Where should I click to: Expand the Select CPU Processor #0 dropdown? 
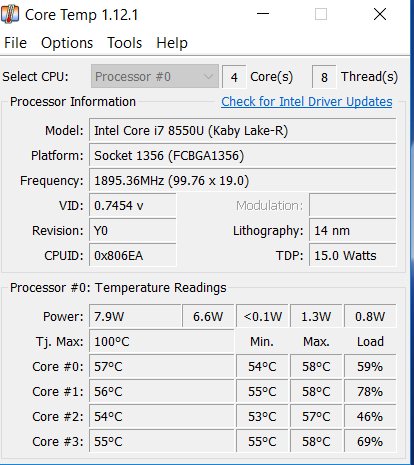click(x=155, y=77)
